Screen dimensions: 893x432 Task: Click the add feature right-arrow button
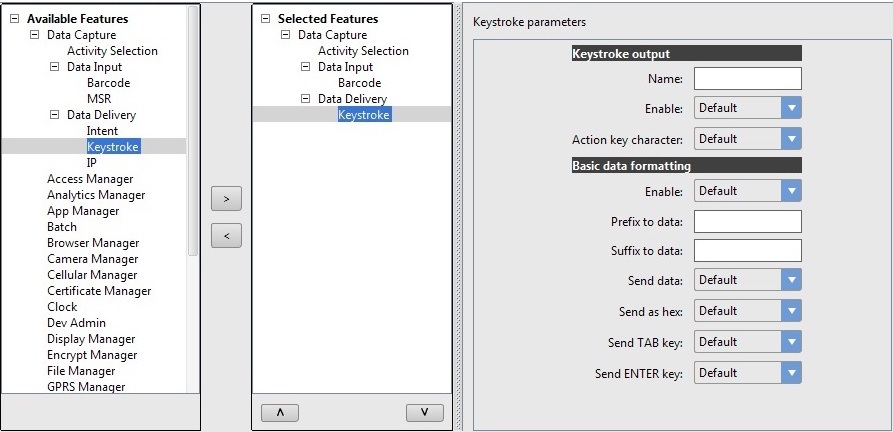pos(226,199)
